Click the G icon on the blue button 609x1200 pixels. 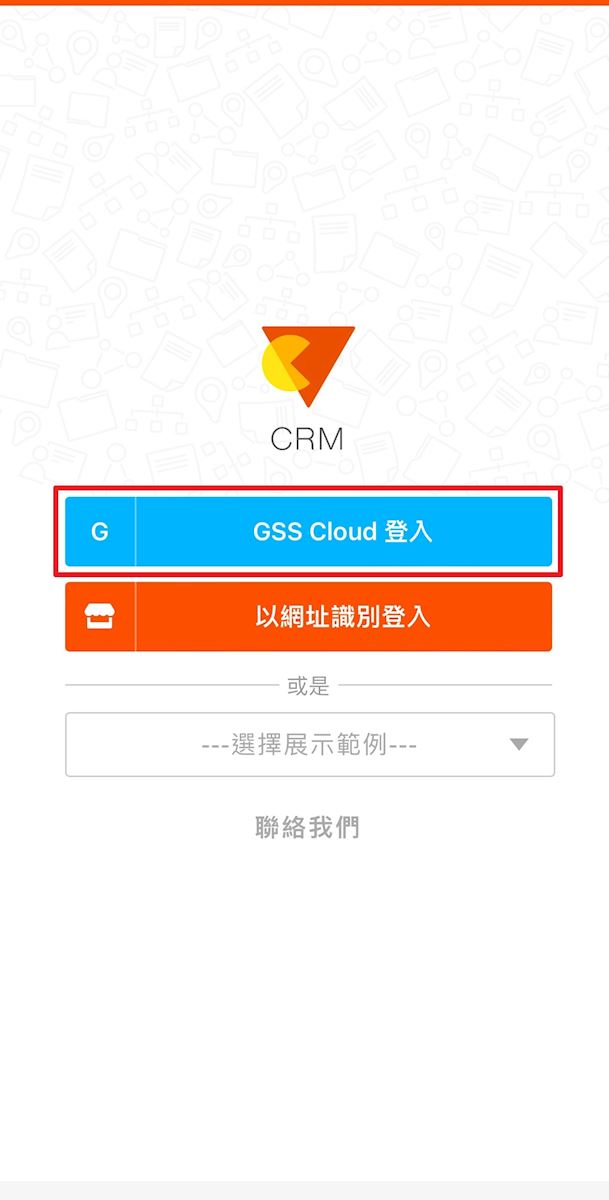(x=100, y=532)
